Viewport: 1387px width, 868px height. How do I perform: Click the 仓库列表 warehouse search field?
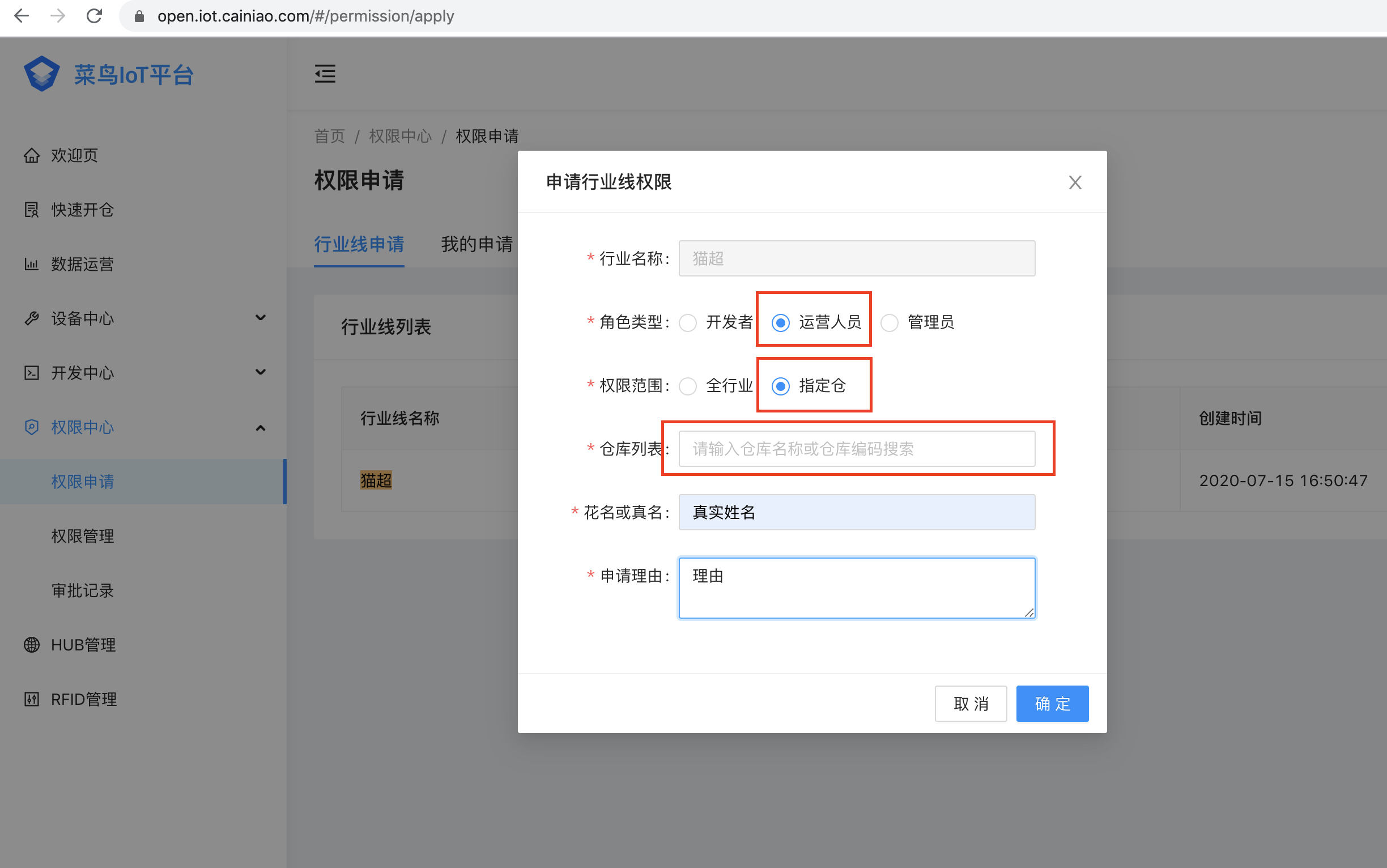coord(856,449)
